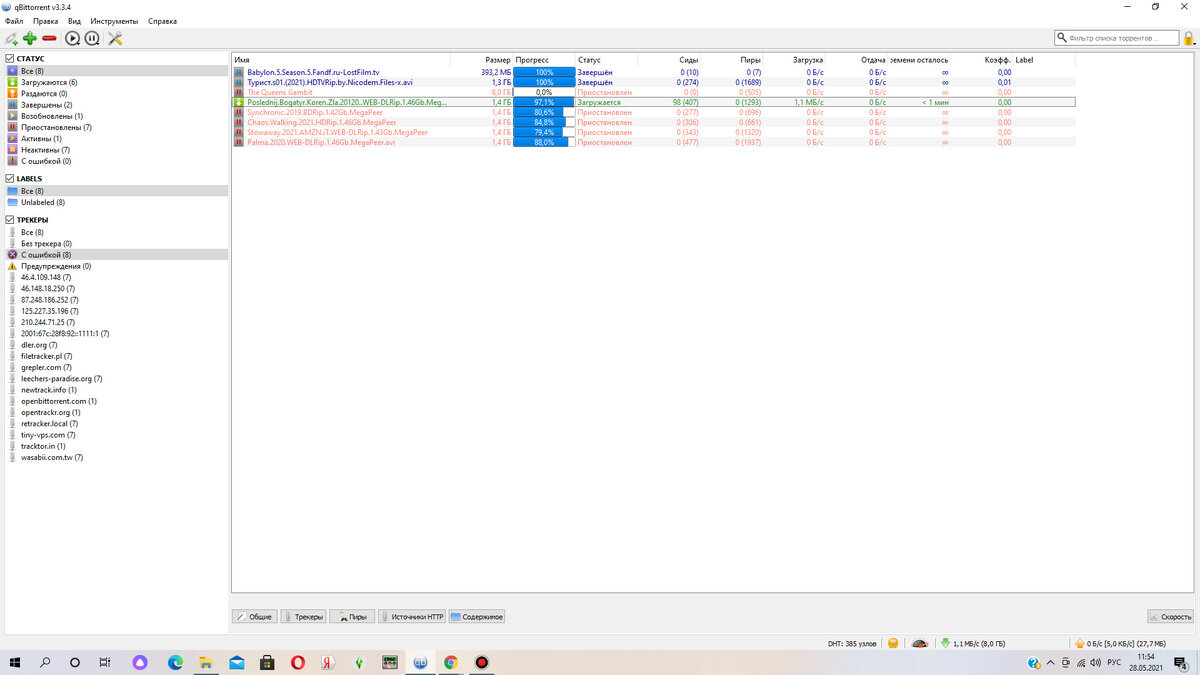
Task: Switch to the Источники HTTP tab
Action: coord(412,617)
